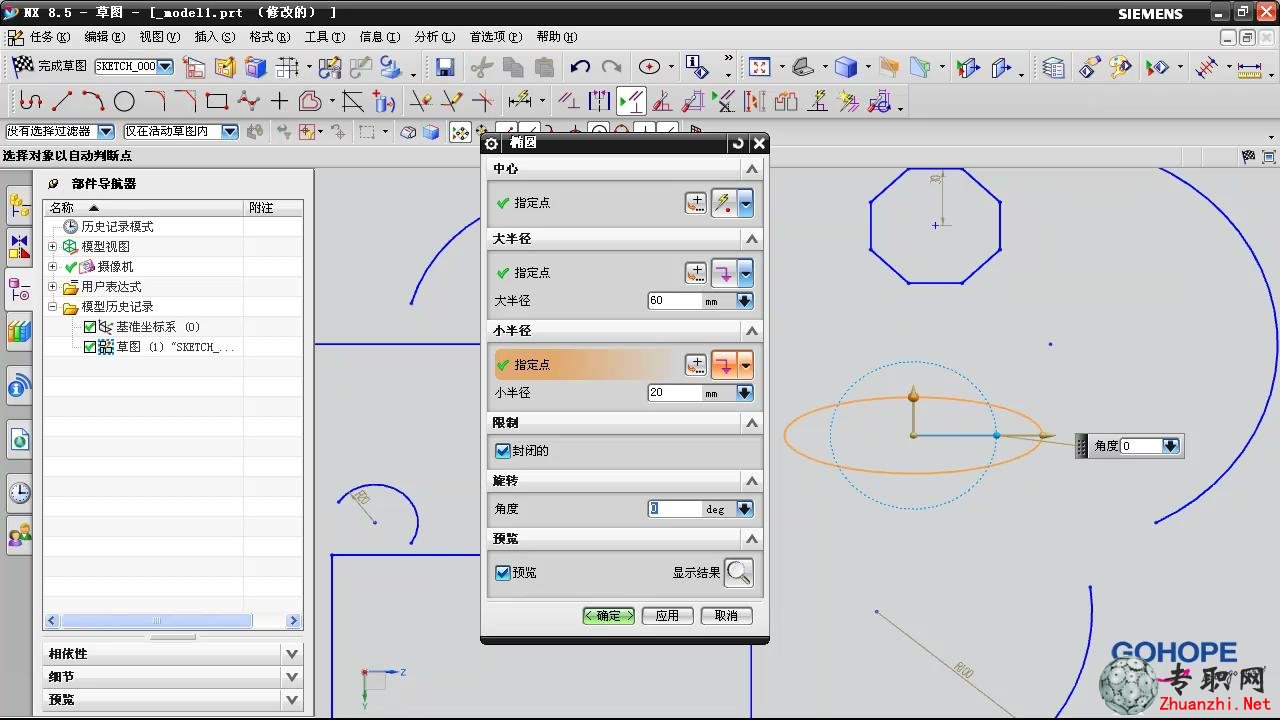Open the 帮助(H) menu
Viewport: 1280px width, 720px height.
pos(557,37)
